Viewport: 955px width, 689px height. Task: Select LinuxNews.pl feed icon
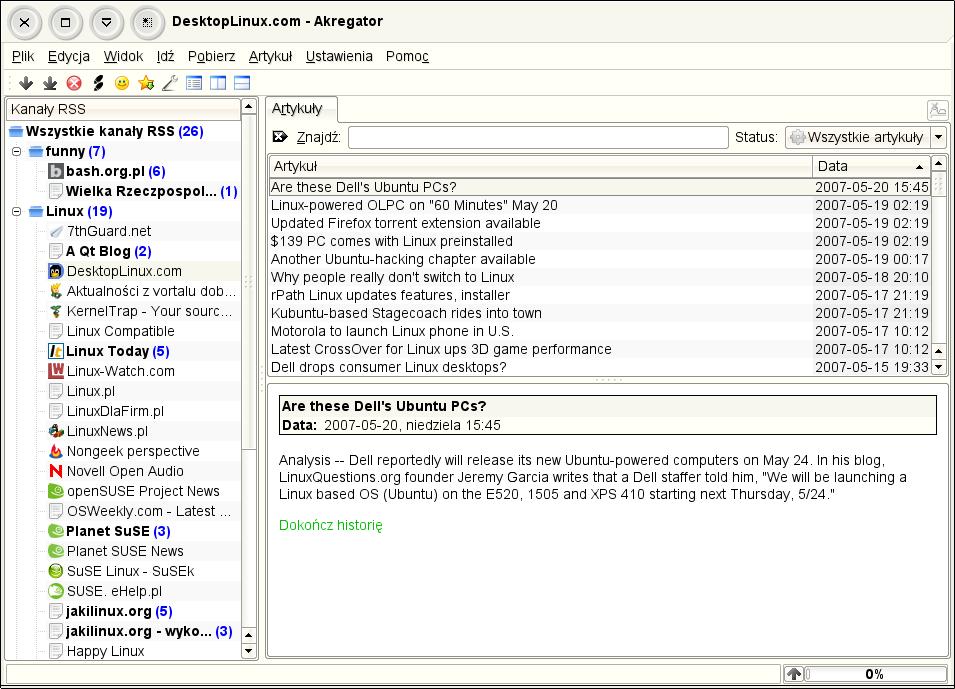coord(56,431)
